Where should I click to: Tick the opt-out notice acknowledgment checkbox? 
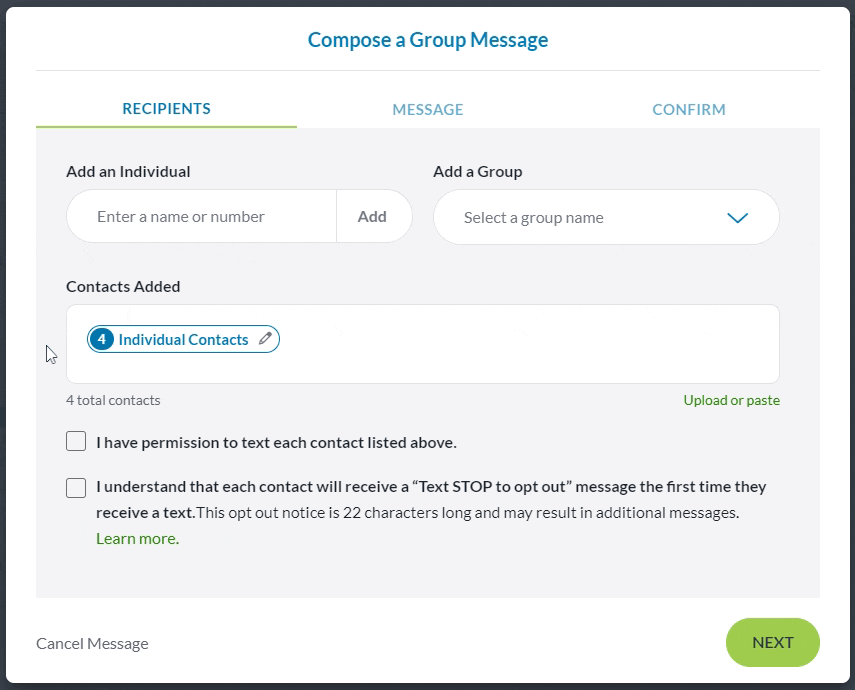(76, 487)
